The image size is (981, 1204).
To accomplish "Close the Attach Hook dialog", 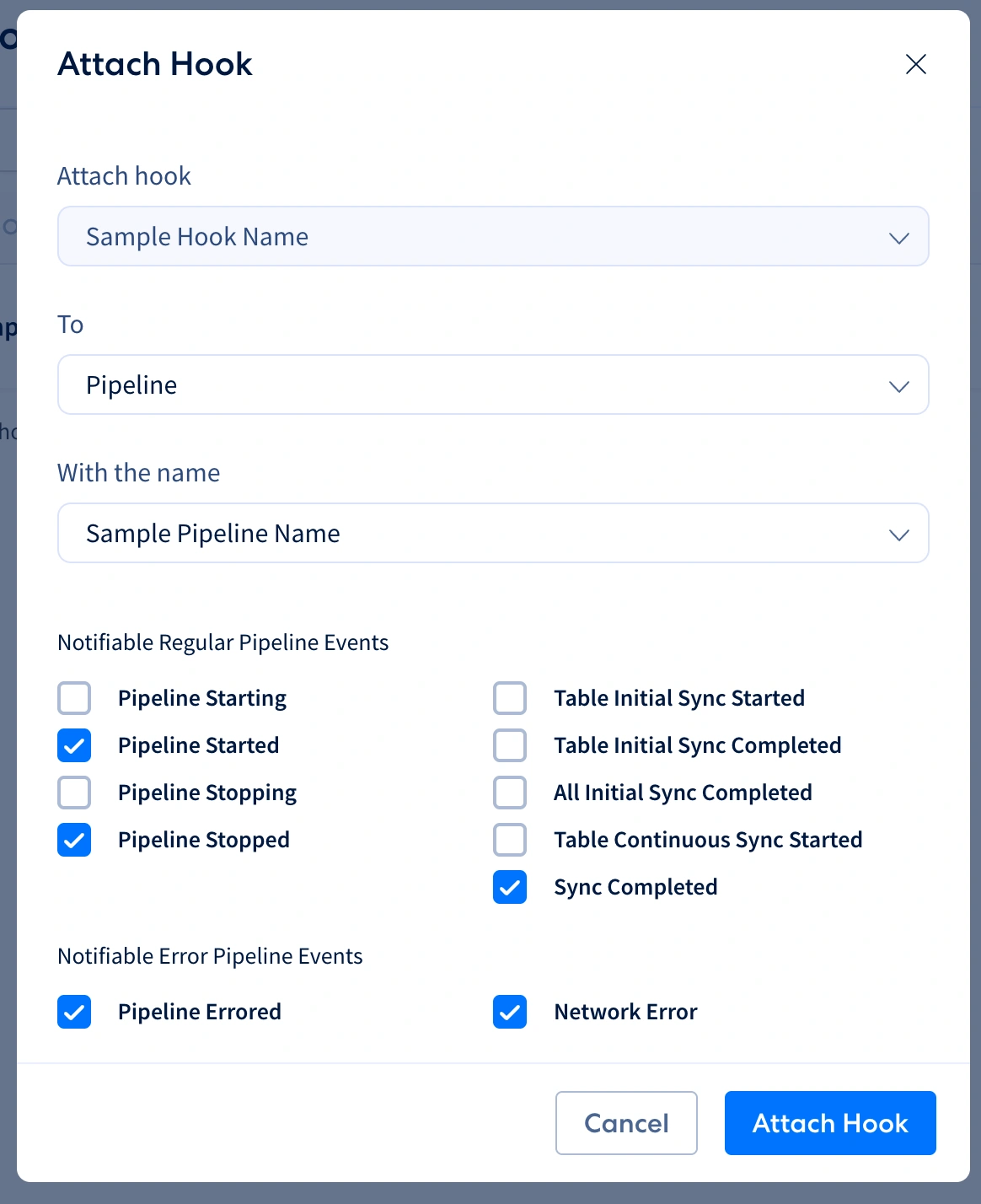I will tap(916, 64).
